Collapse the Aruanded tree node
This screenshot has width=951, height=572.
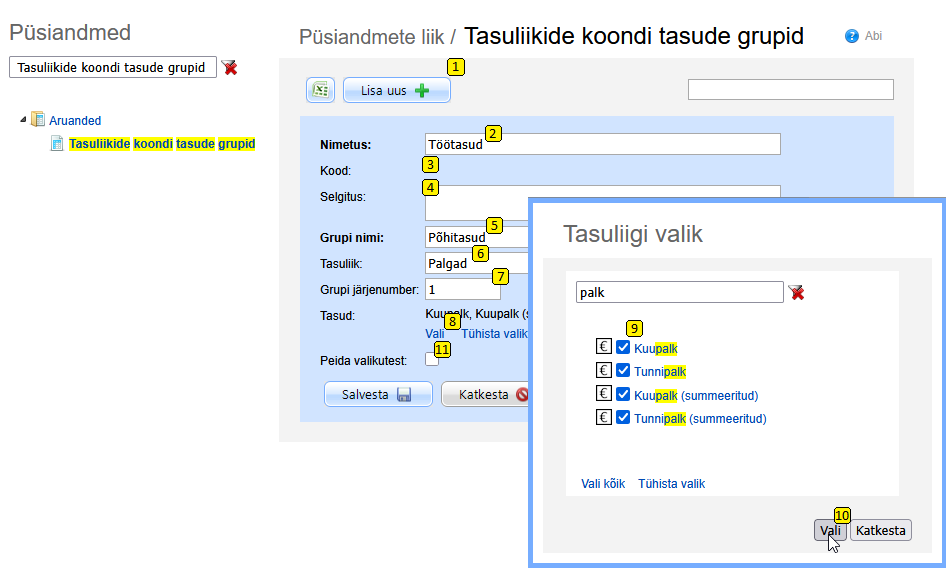[x=23, y=120]
